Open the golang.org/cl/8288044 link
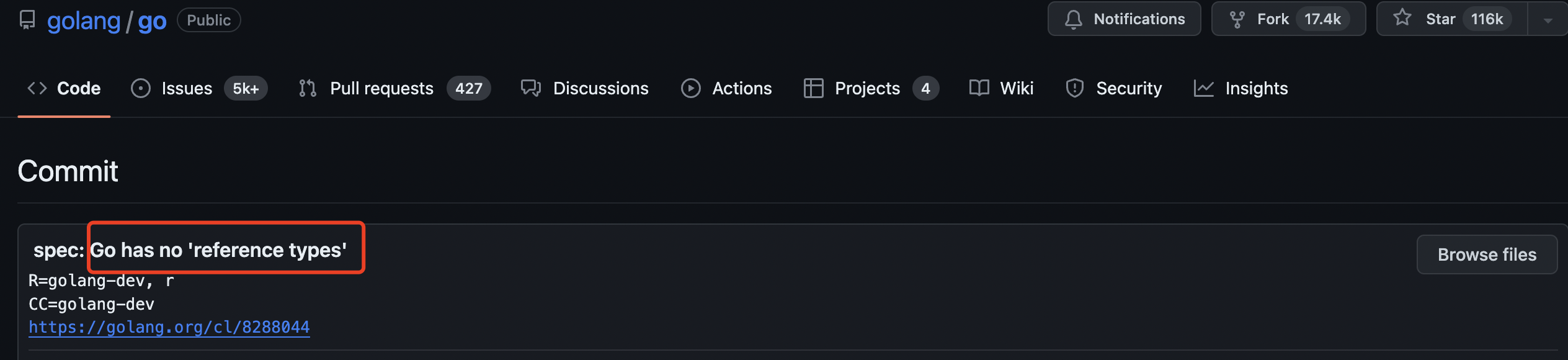 [x=169, y=327]
